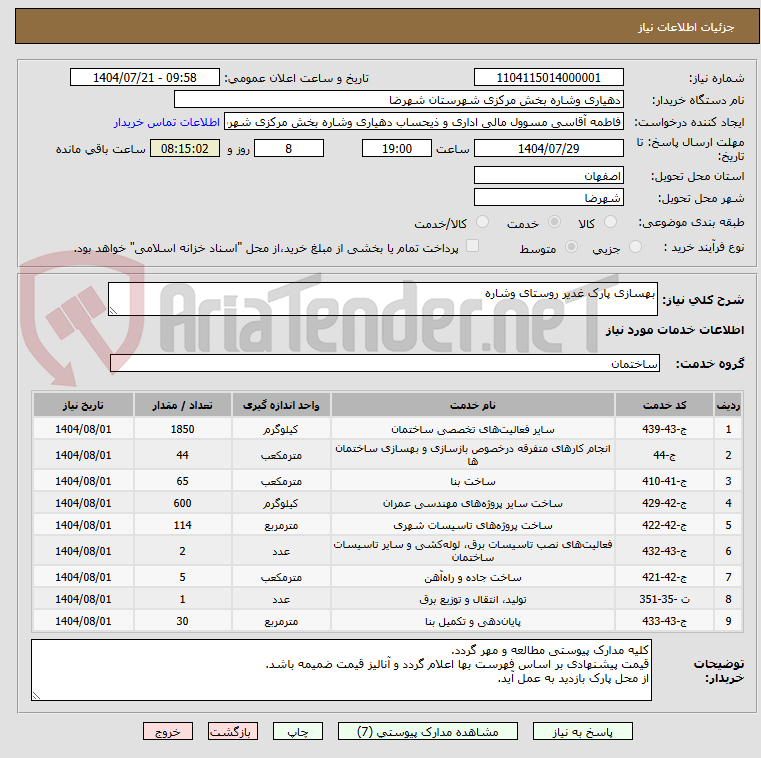Click the شماره نیاز field 1104115014000001

(x=548, y=78)
